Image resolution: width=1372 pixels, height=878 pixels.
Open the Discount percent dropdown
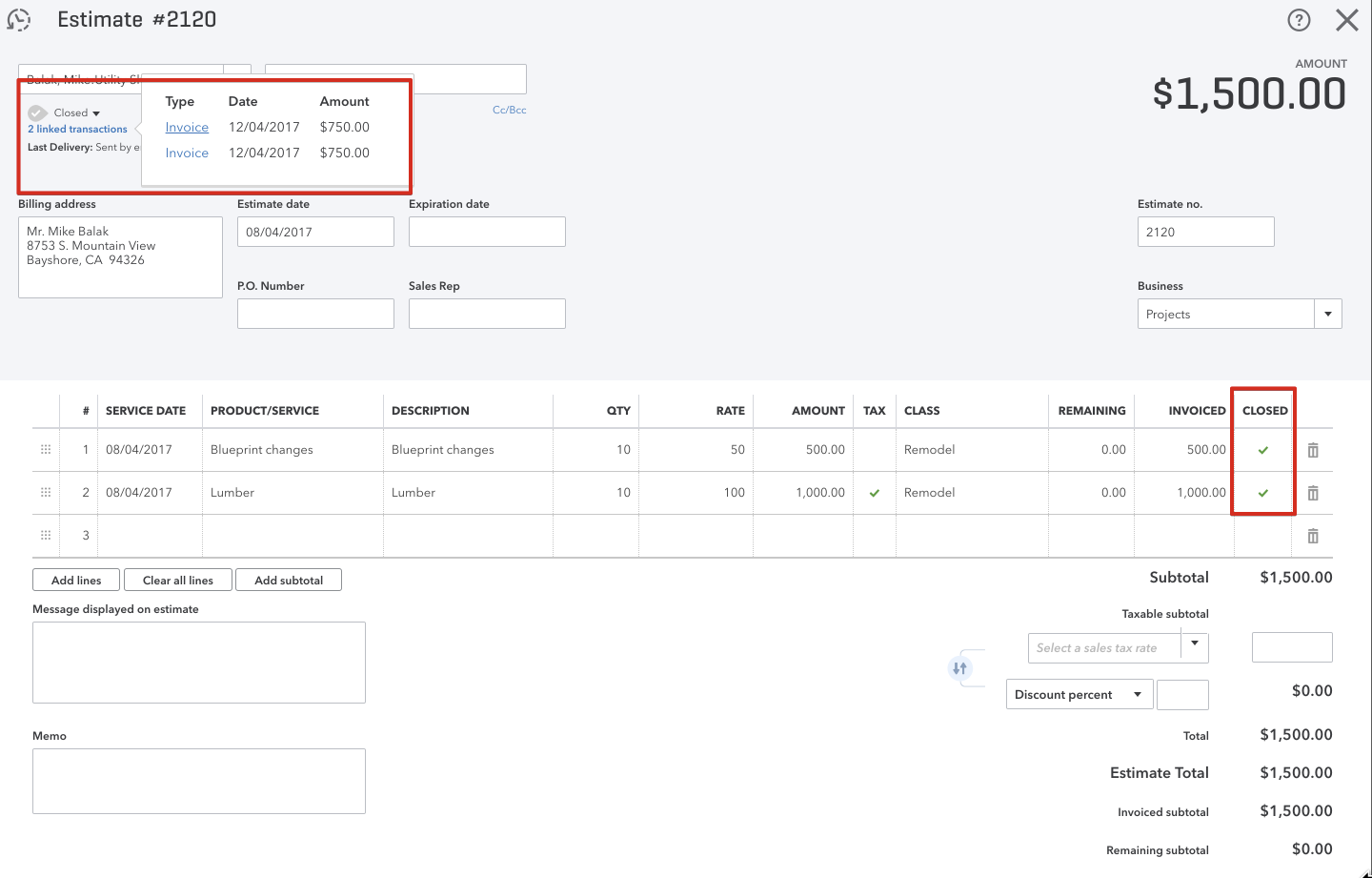(1079, 695)
